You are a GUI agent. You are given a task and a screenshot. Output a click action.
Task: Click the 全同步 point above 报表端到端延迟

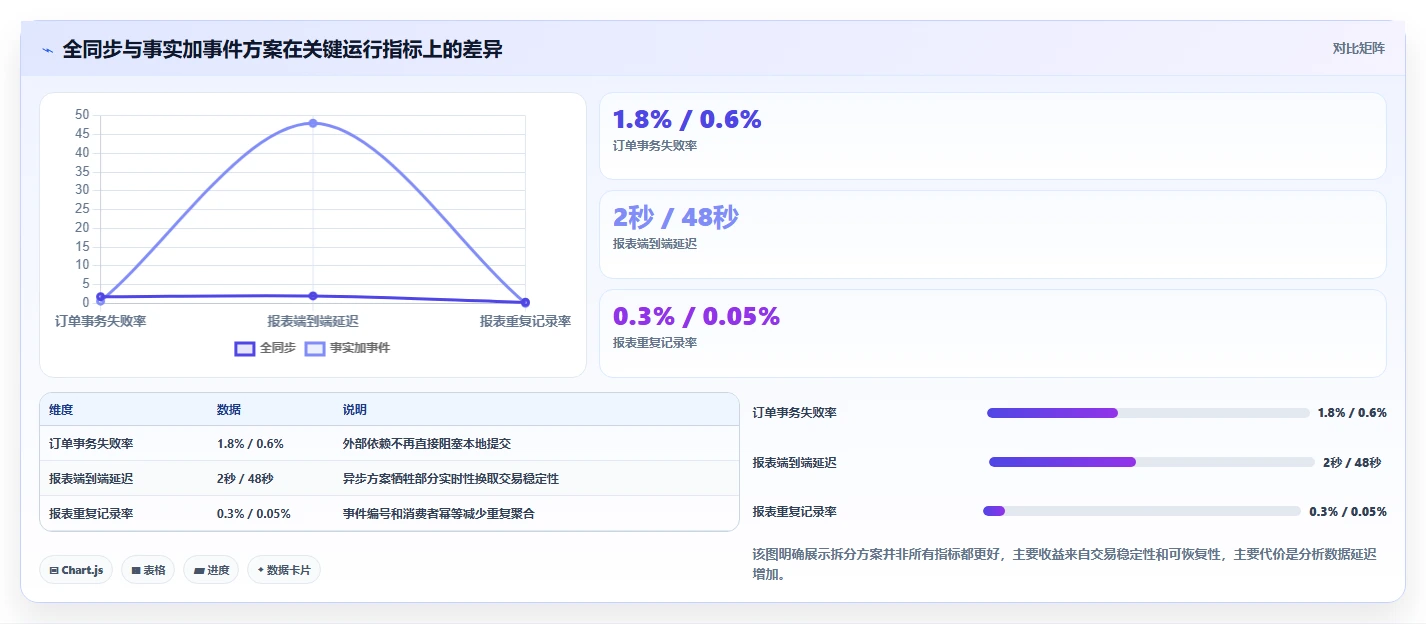313,296
